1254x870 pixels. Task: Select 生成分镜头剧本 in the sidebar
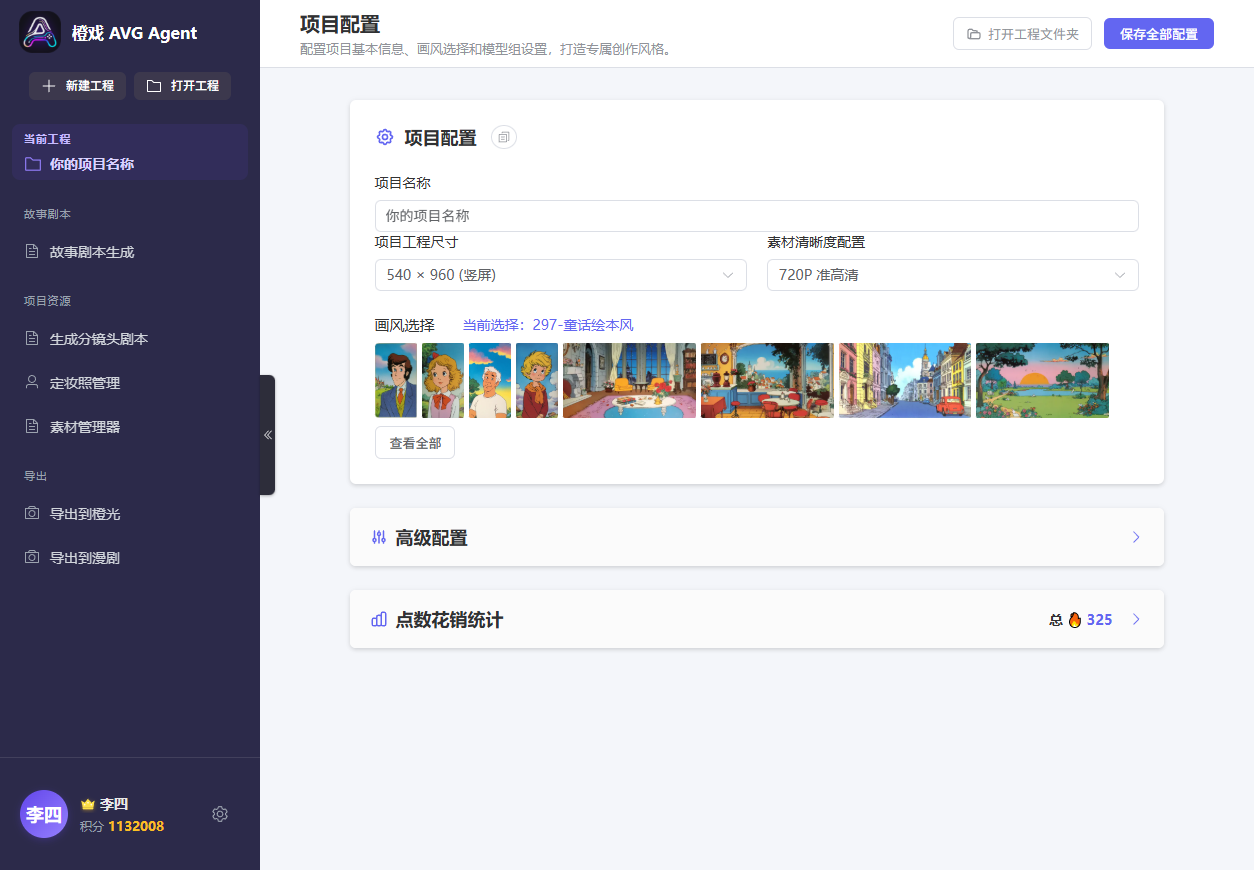pos(97,338)
